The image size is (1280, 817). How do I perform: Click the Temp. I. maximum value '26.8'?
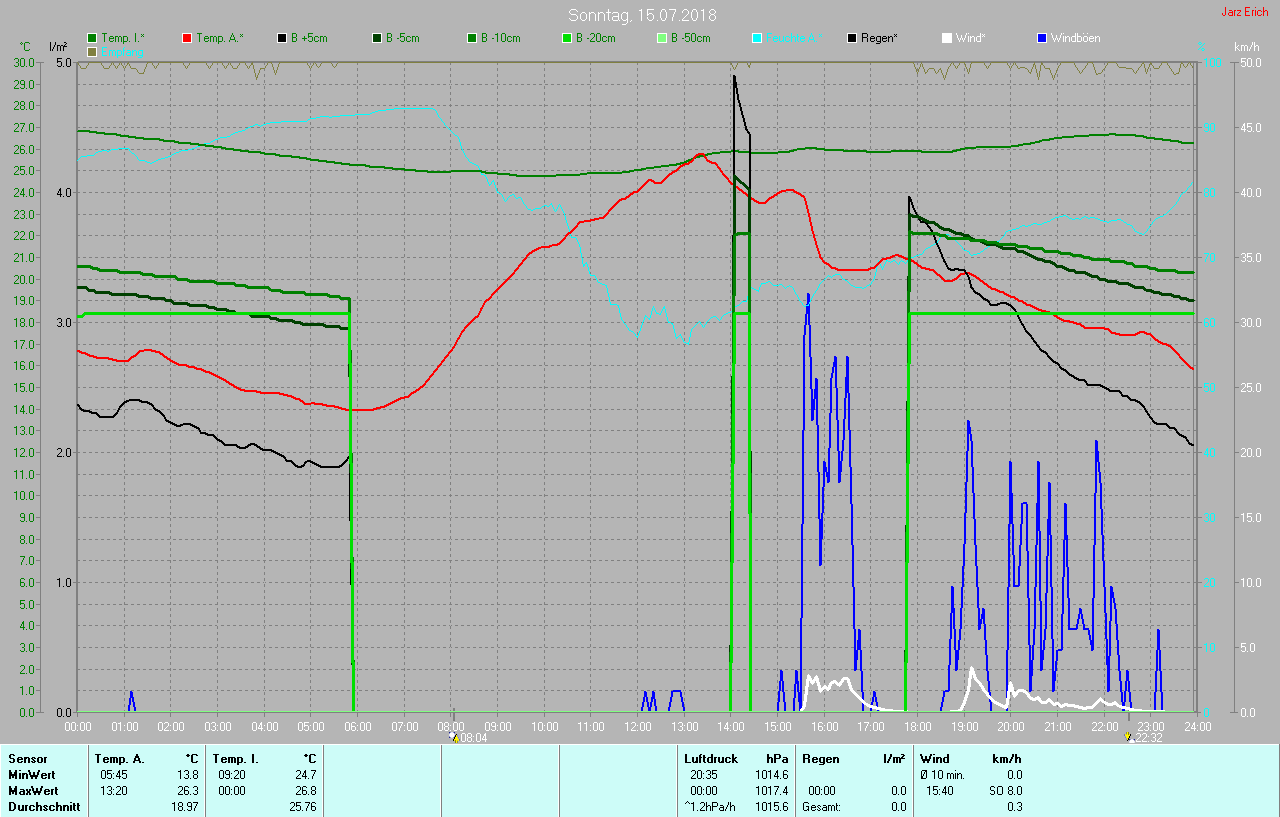305,791
